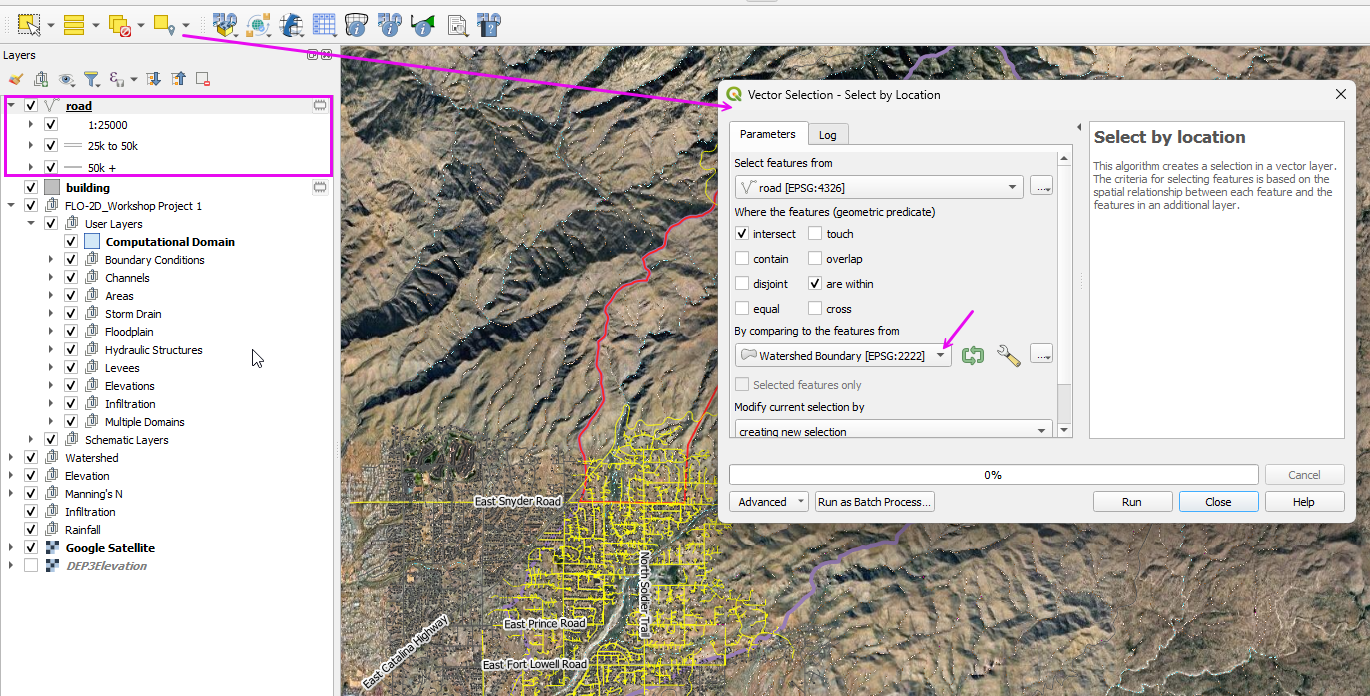Click the Select by Location toolbar icon
Image resolution: width=1370 pixels, height=696 pixels.
(x=164, y=25)
